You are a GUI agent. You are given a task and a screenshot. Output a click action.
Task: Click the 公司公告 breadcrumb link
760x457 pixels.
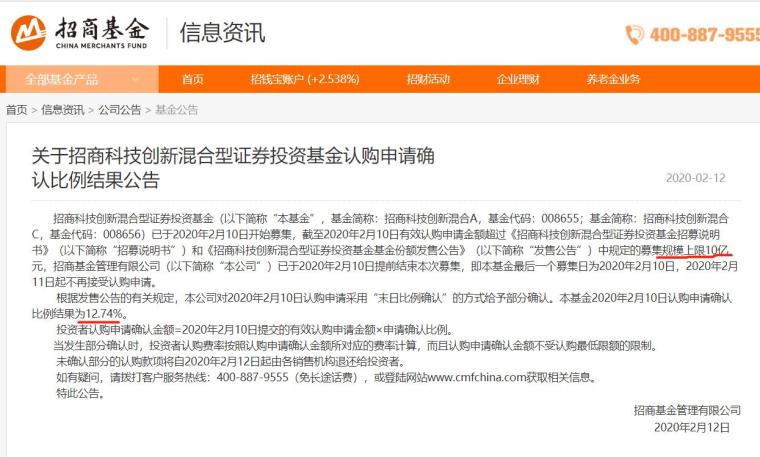(120, 110)
